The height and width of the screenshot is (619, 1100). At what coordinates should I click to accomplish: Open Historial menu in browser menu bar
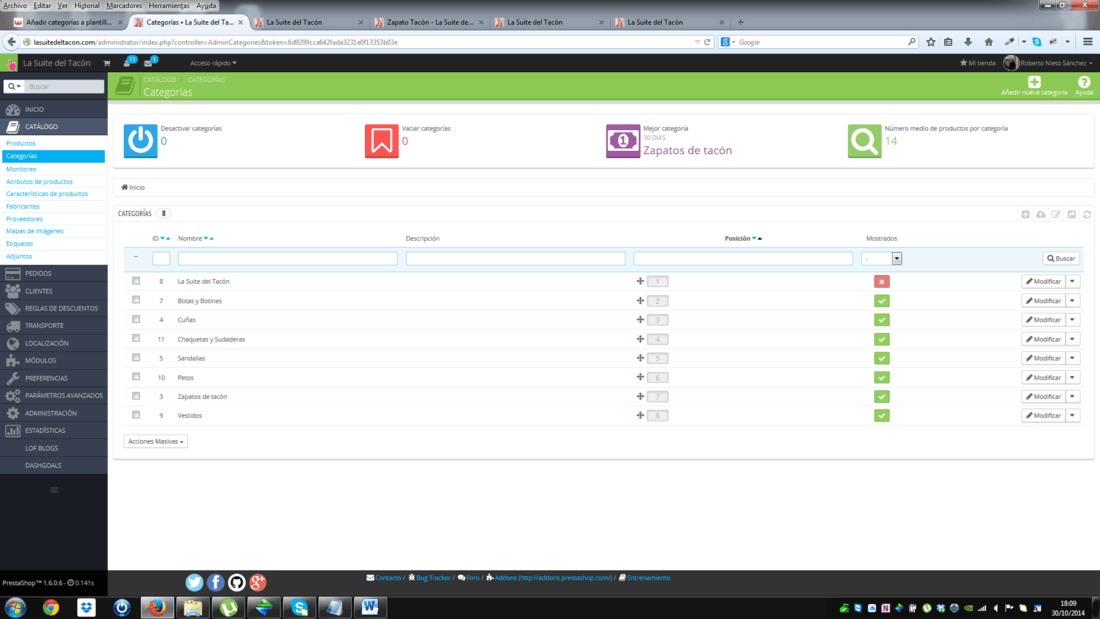(87, 6)
